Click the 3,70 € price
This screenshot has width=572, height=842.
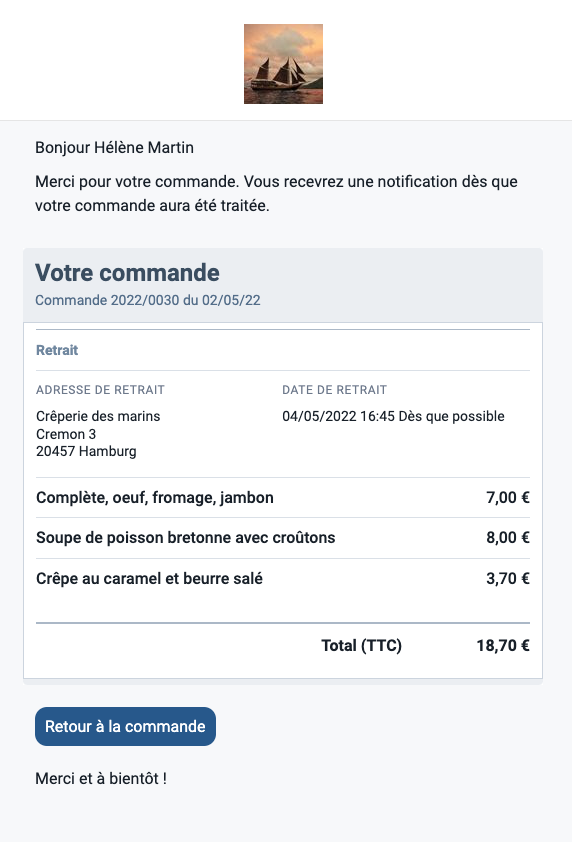(x=508, y=578)
